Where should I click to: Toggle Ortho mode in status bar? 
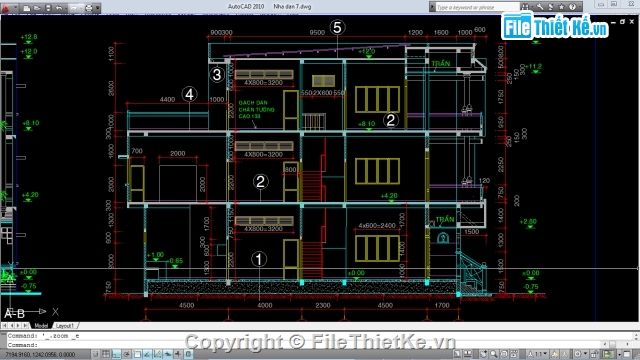point(116,354)
